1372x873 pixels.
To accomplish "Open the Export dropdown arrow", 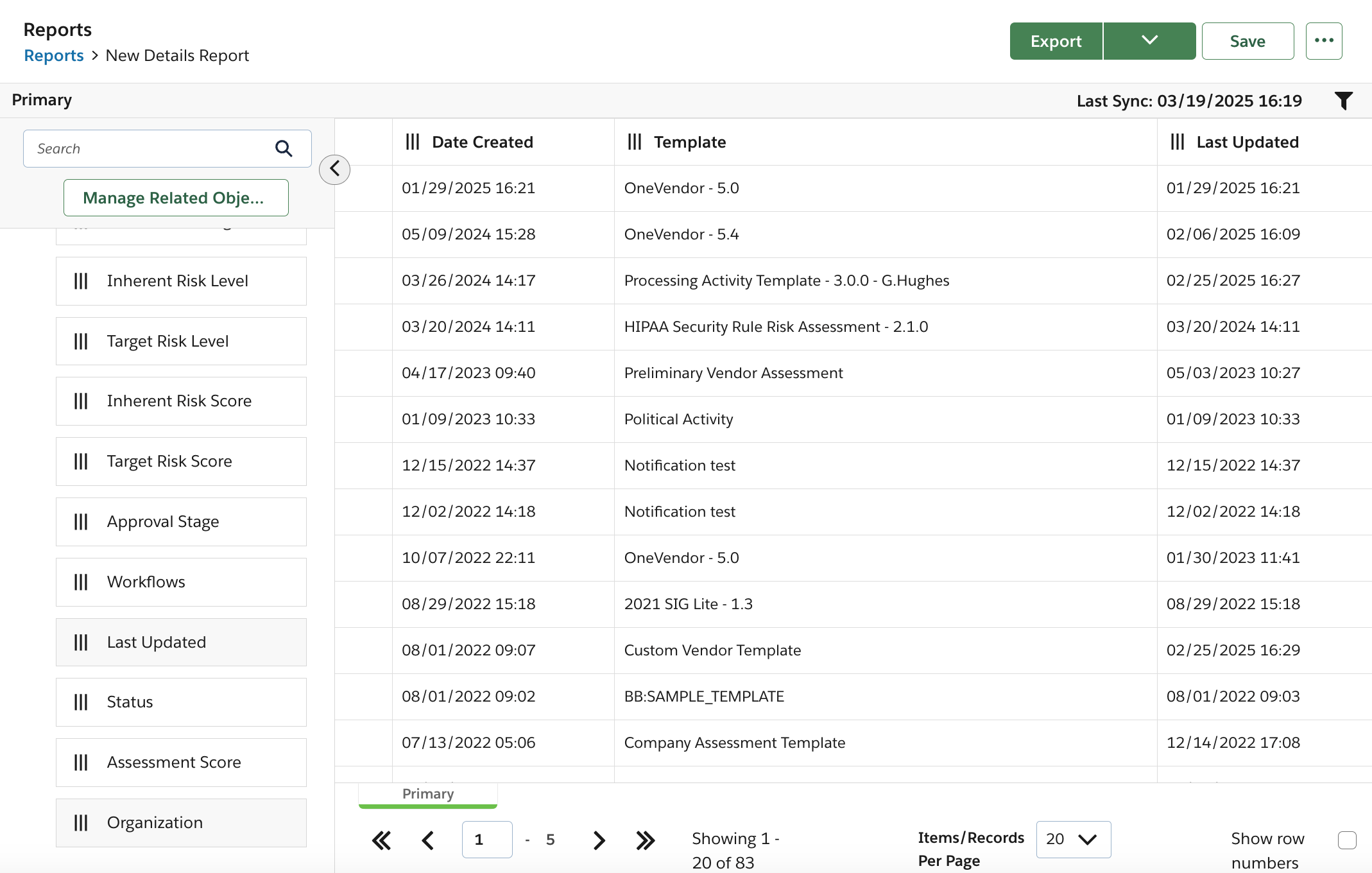I will tap(1149, 40).
